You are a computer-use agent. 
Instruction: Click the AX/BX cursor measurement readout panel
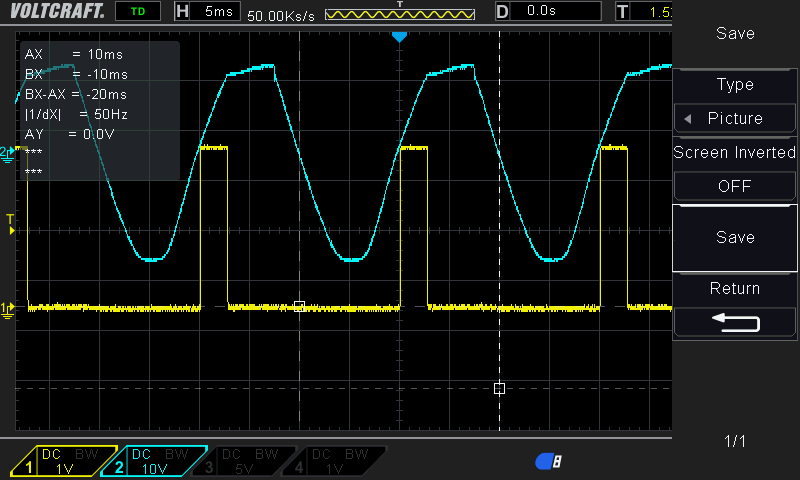99,111
